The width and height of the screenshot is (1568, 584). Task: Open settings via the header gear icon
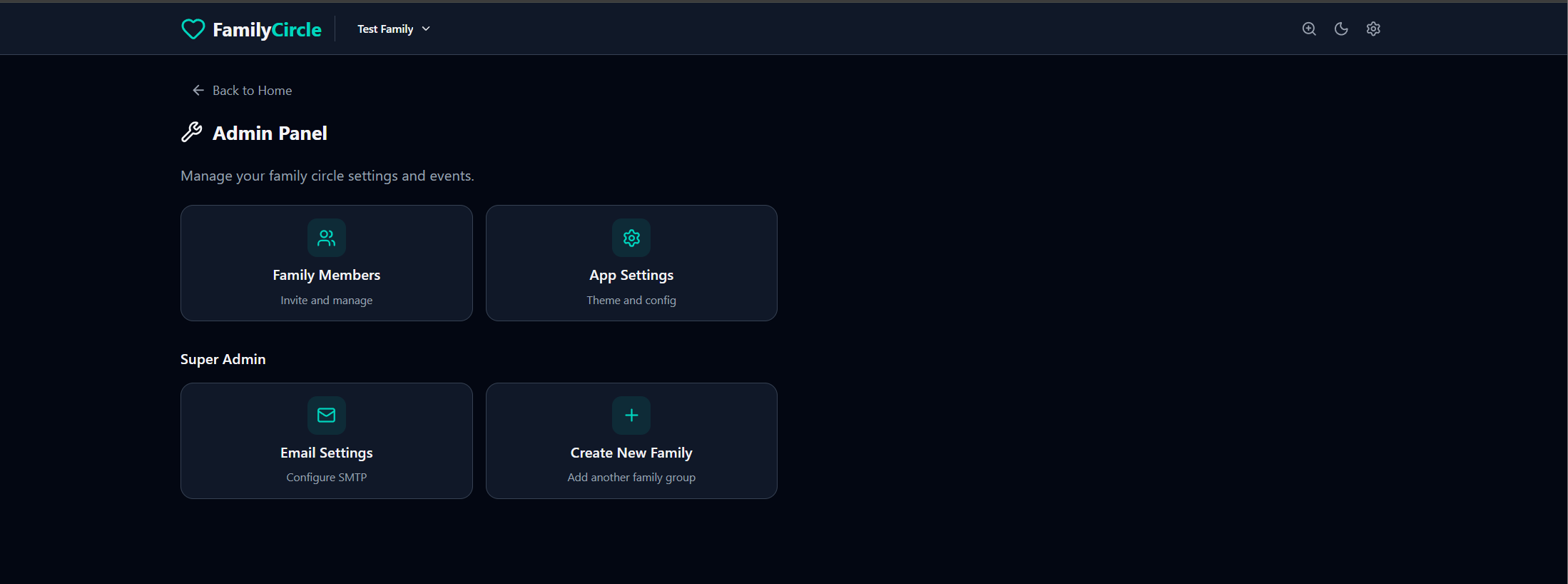click(x=1373, y=29)
